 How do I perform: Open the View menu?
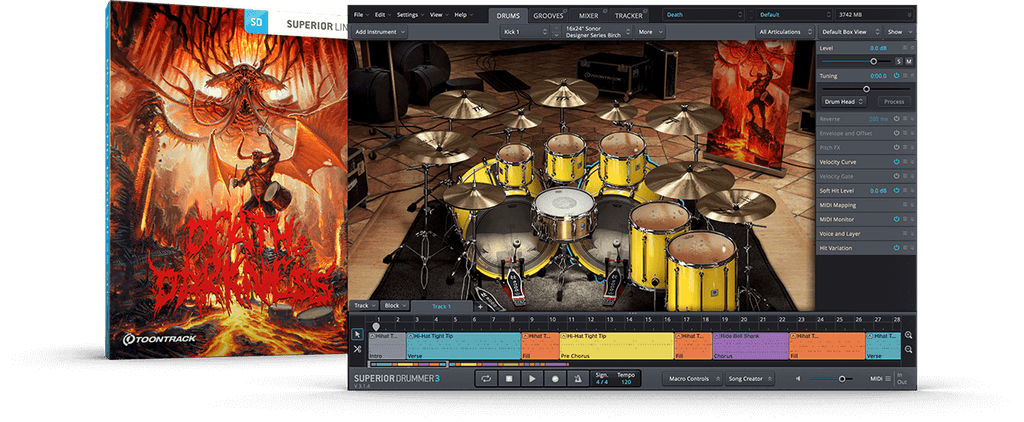click(x=438, y=14)
